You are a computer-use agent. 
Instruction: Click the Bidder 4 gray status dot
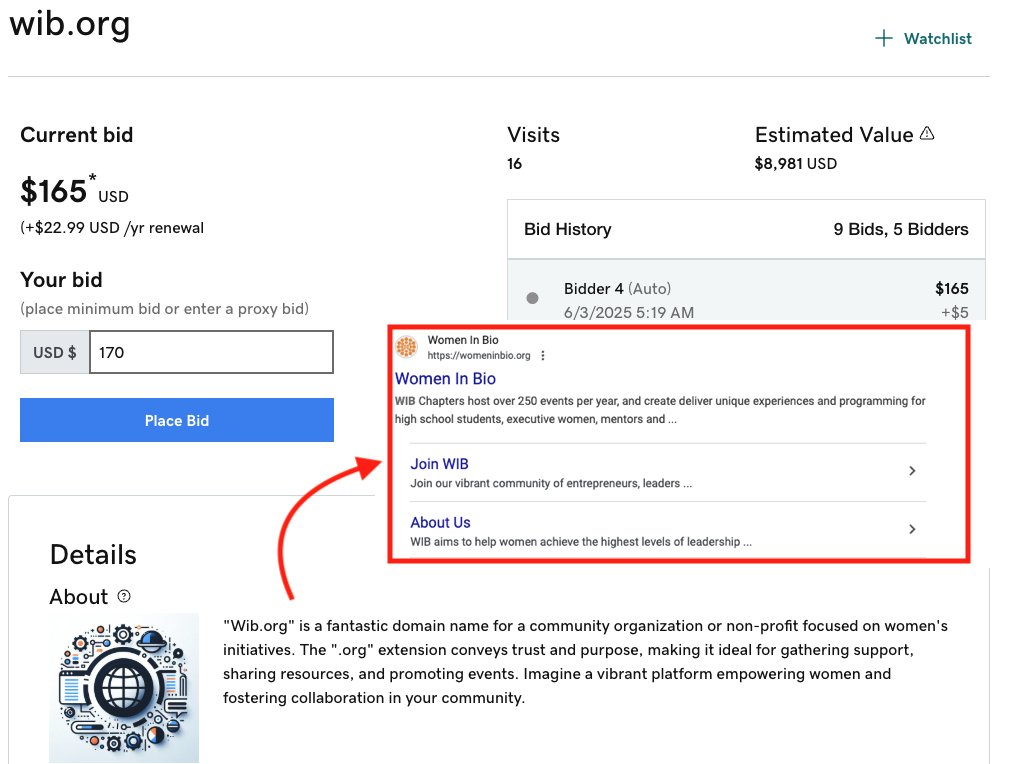point(532,298)
